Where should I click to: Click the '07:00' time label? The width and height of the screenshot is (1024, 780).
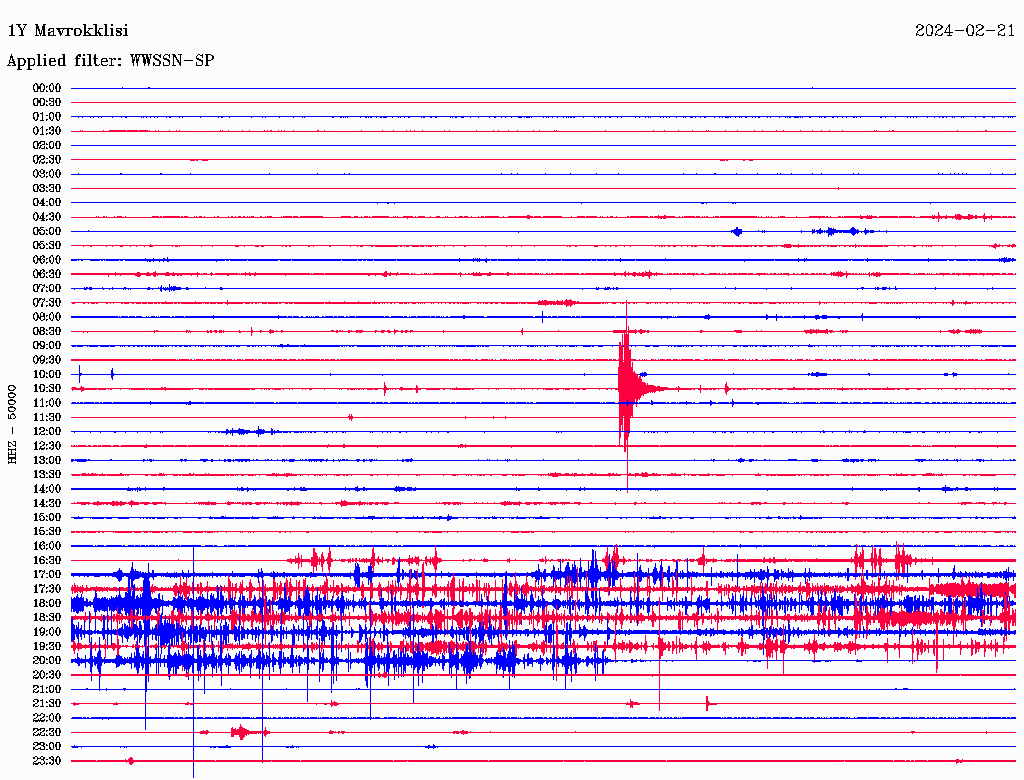46,288
